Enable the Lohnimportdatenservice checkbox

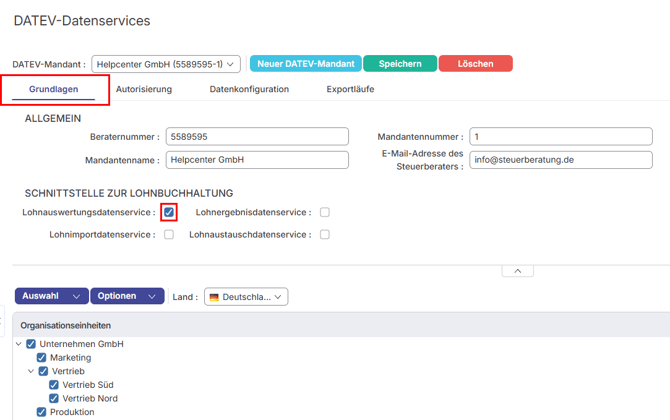[169, 235]
